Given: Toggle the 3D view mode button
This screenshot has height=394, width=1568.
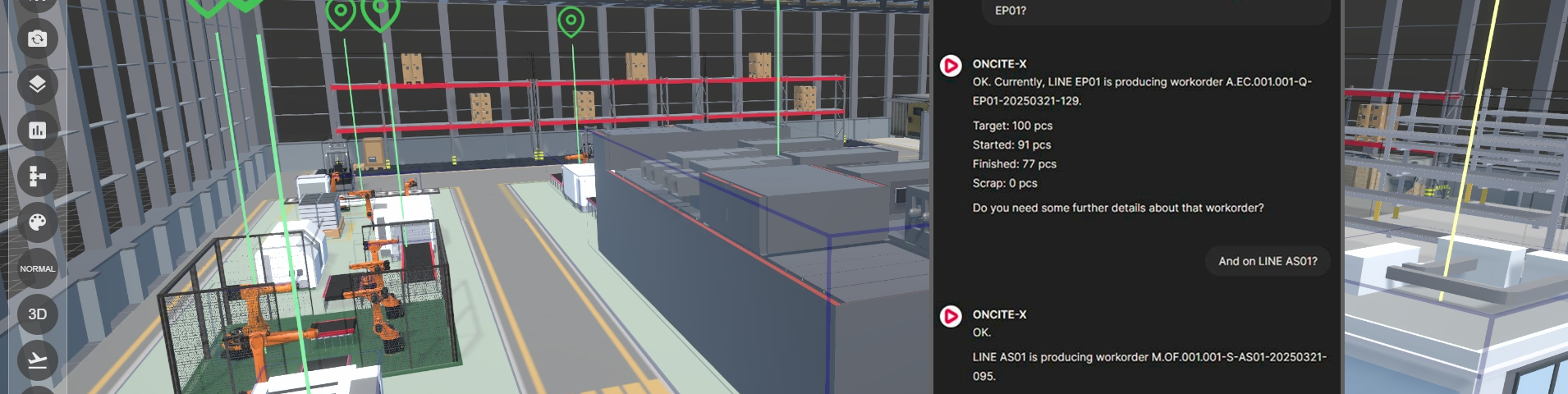Looking at the screenshot, I should click(x=38, y=314).
